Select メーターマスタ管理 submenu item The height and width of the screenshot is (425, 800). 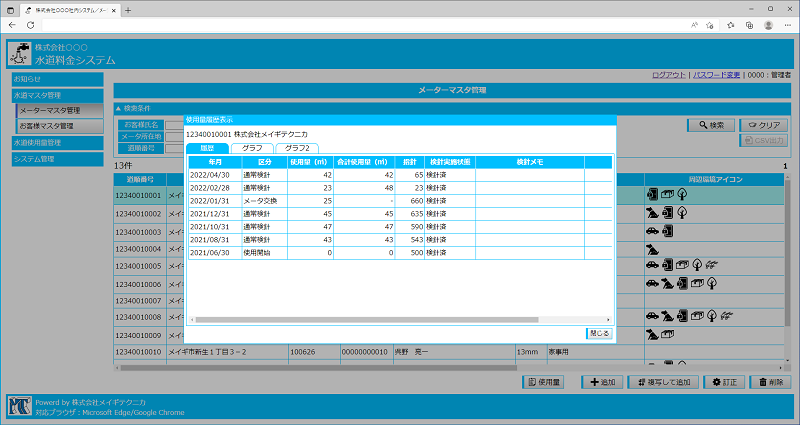coord(60,110)
